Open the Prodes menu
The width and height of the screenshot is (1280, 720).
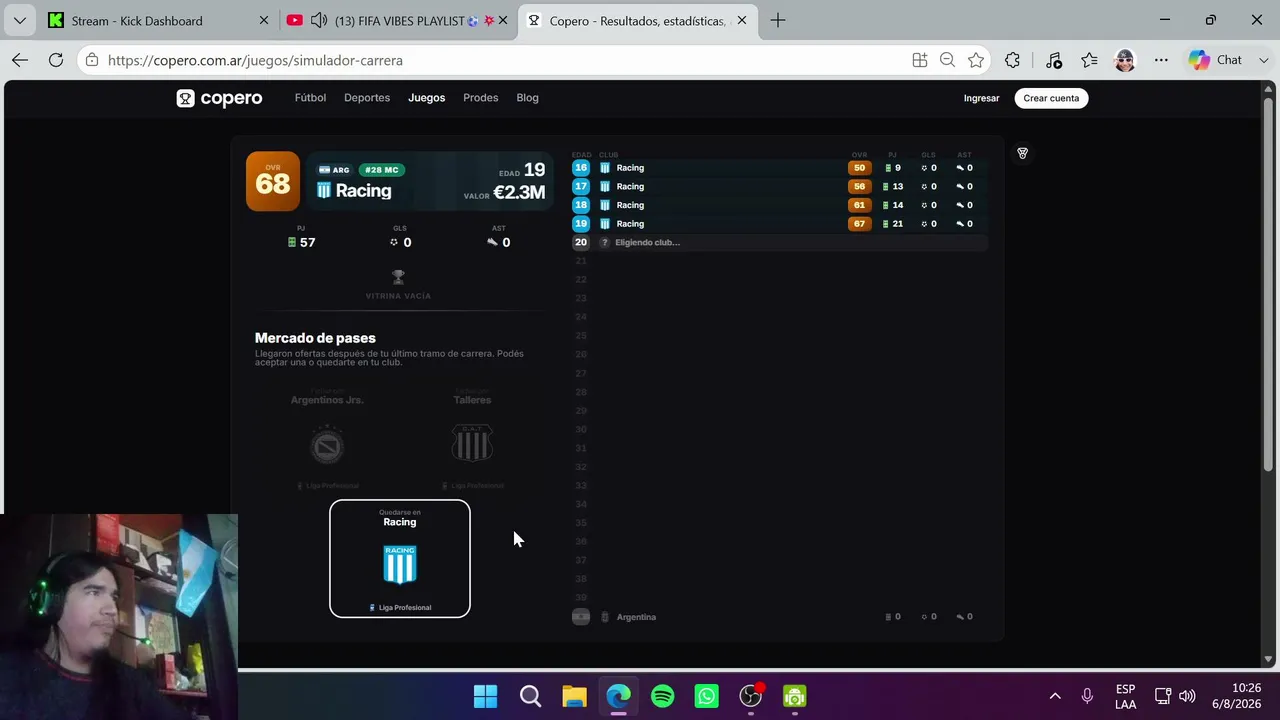click(480, 98)
